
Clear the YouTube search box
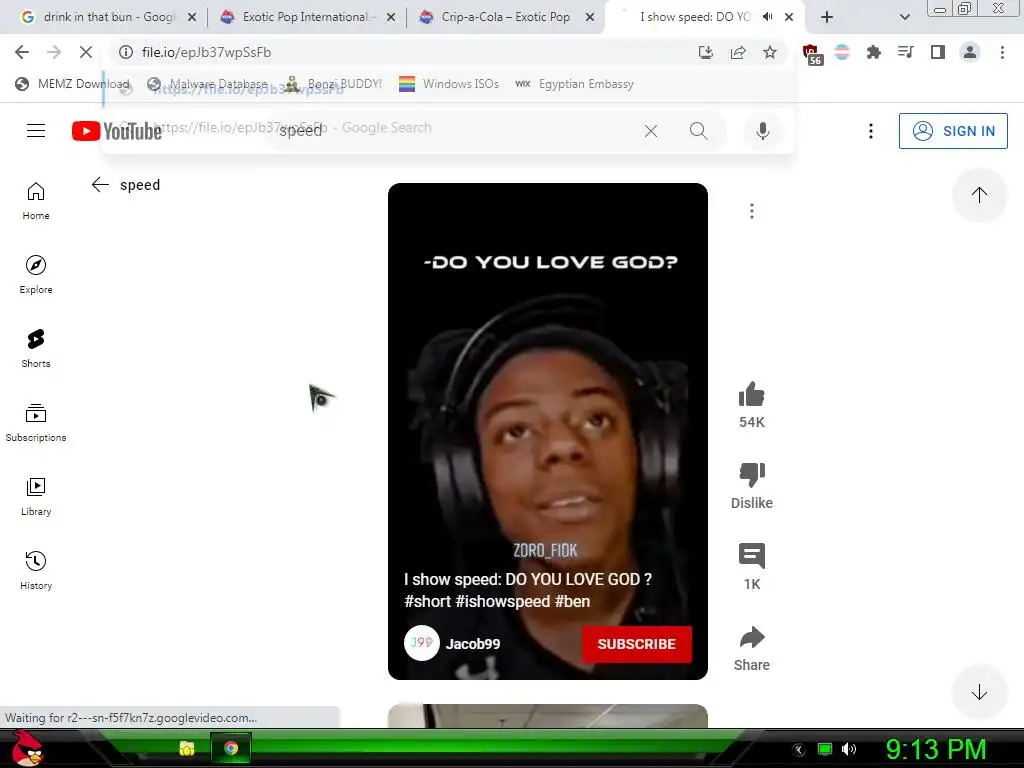click(x=650, y=131)
